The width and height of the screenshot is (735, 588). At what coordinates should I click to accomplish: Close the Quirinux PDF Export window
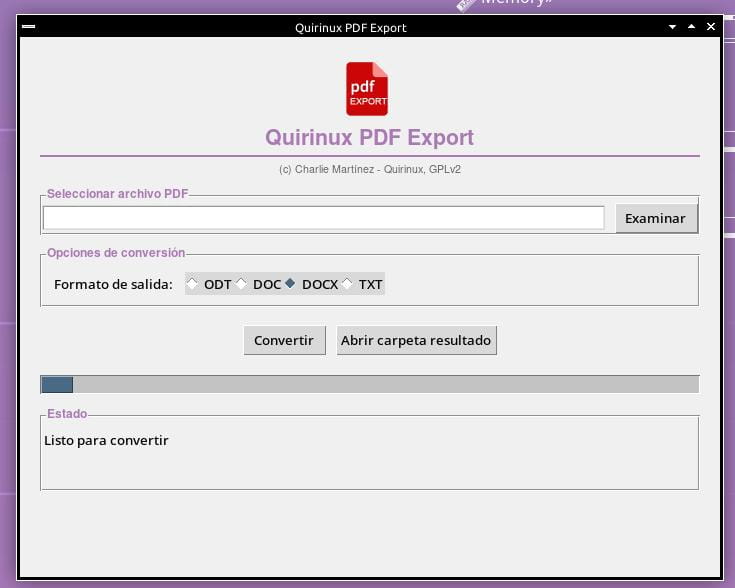(711, 27)
